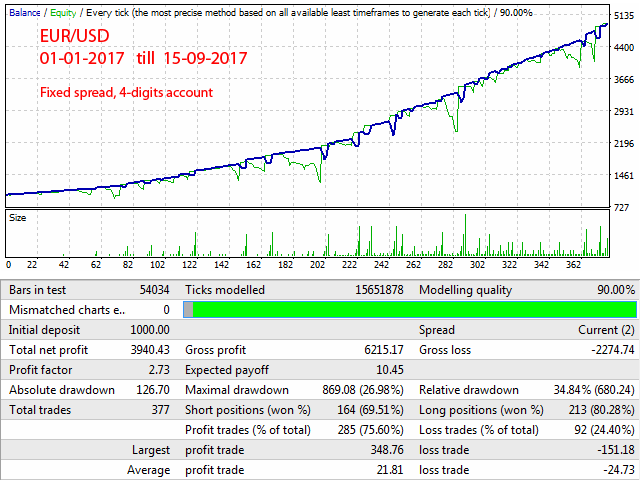Click the 2196 value on chart axis
This screenshot has width=640, height=480.
pos(624,144)
